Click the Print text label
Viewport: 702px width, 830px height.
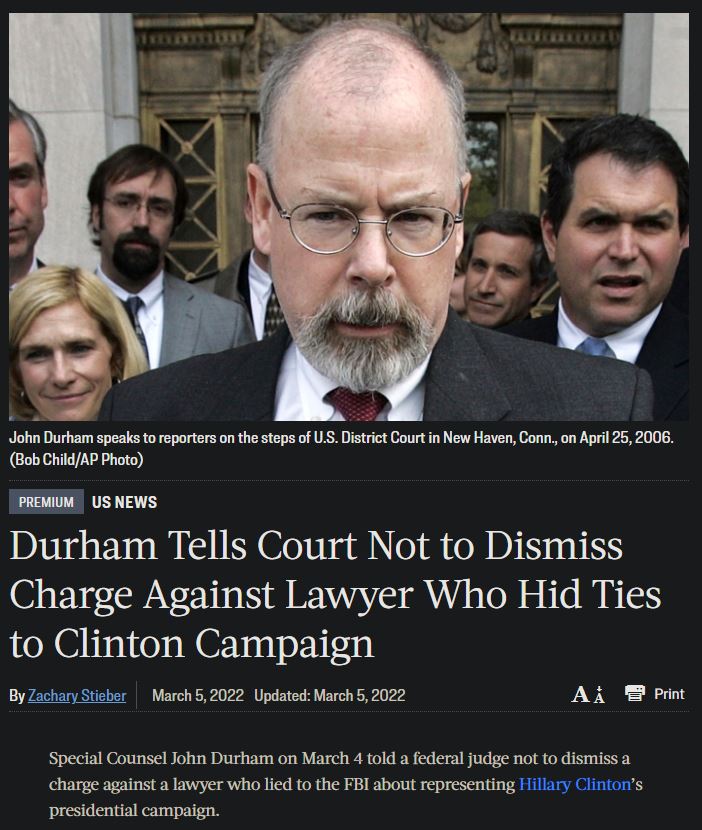point(669,693)
